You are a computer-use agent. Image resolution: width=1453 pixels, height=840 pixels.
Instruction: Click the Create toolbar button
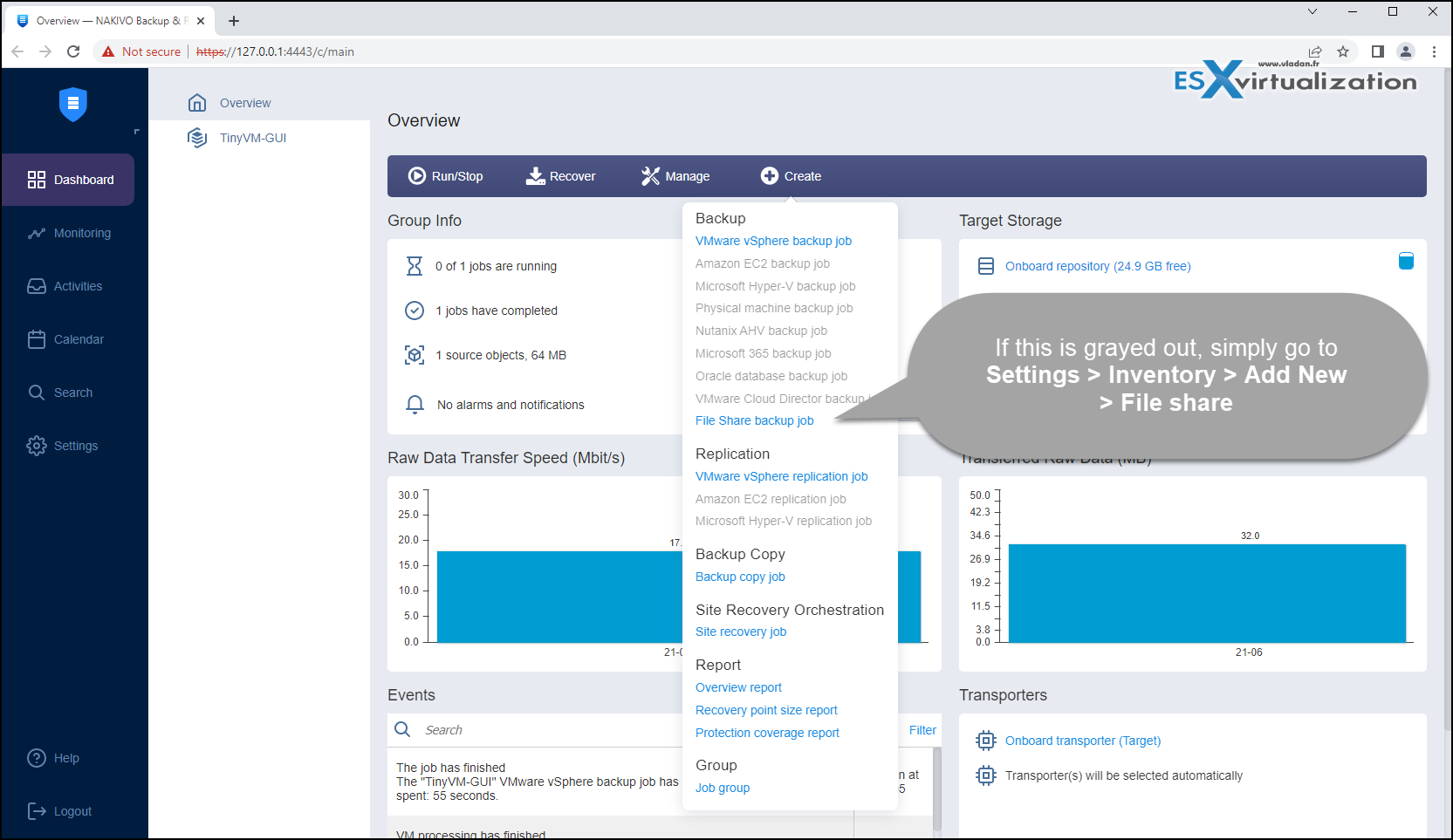click(x=791, y=176)
